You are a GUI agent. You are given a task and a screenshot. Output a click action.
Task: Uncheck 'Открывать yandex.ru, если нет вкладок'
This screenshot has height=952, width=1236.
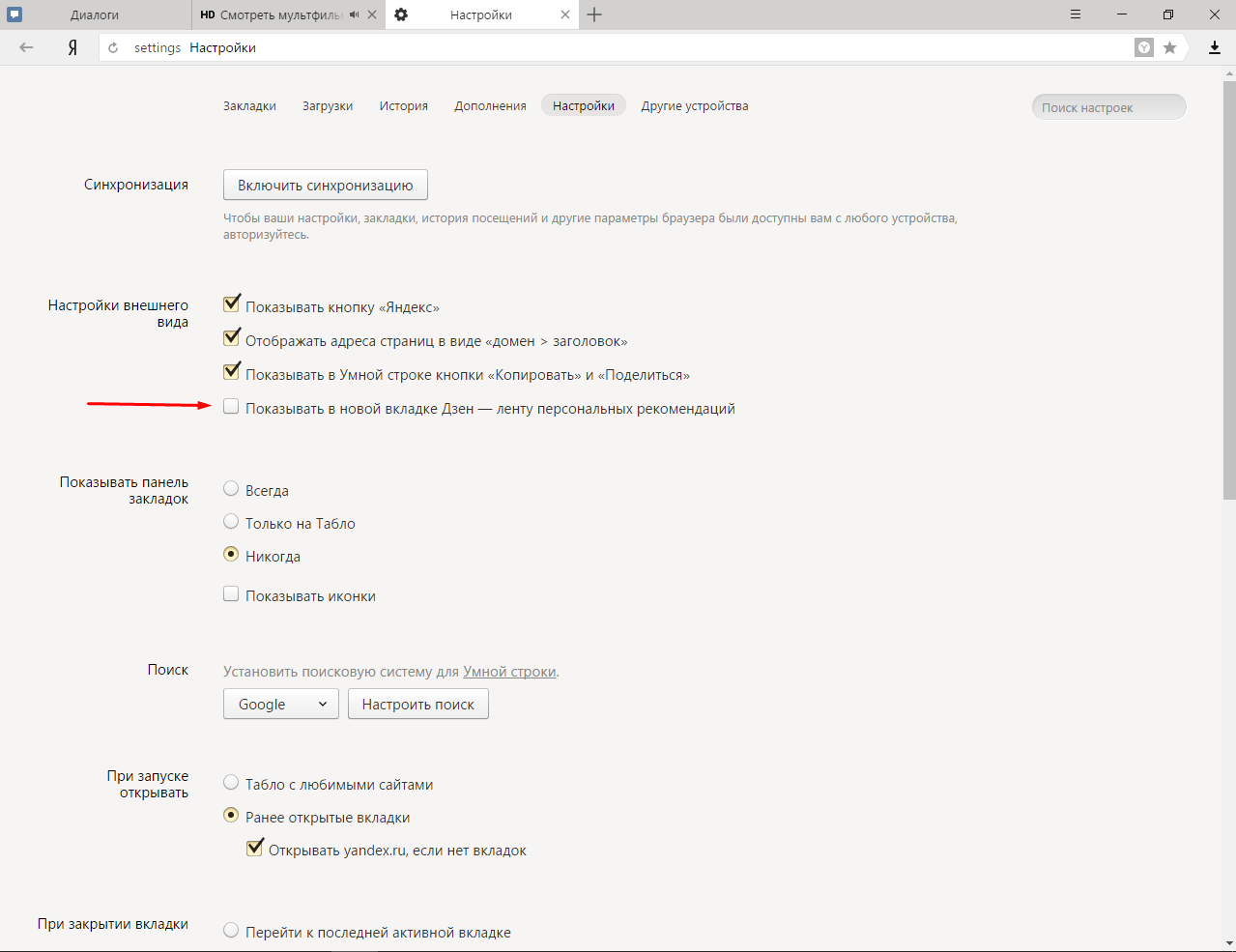click(x=255, y=848)
